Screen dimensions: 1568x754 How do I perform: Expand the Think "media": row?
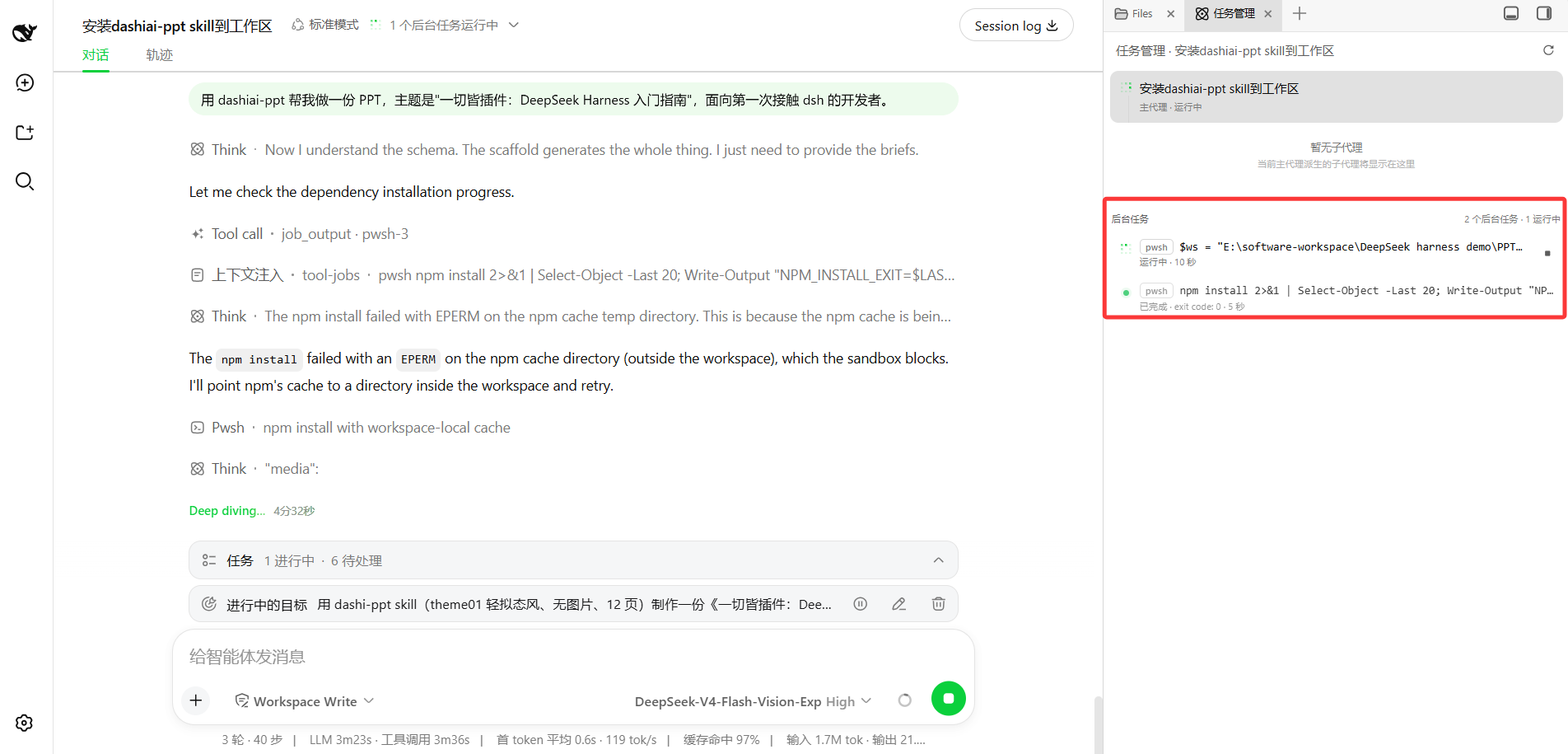254,469
